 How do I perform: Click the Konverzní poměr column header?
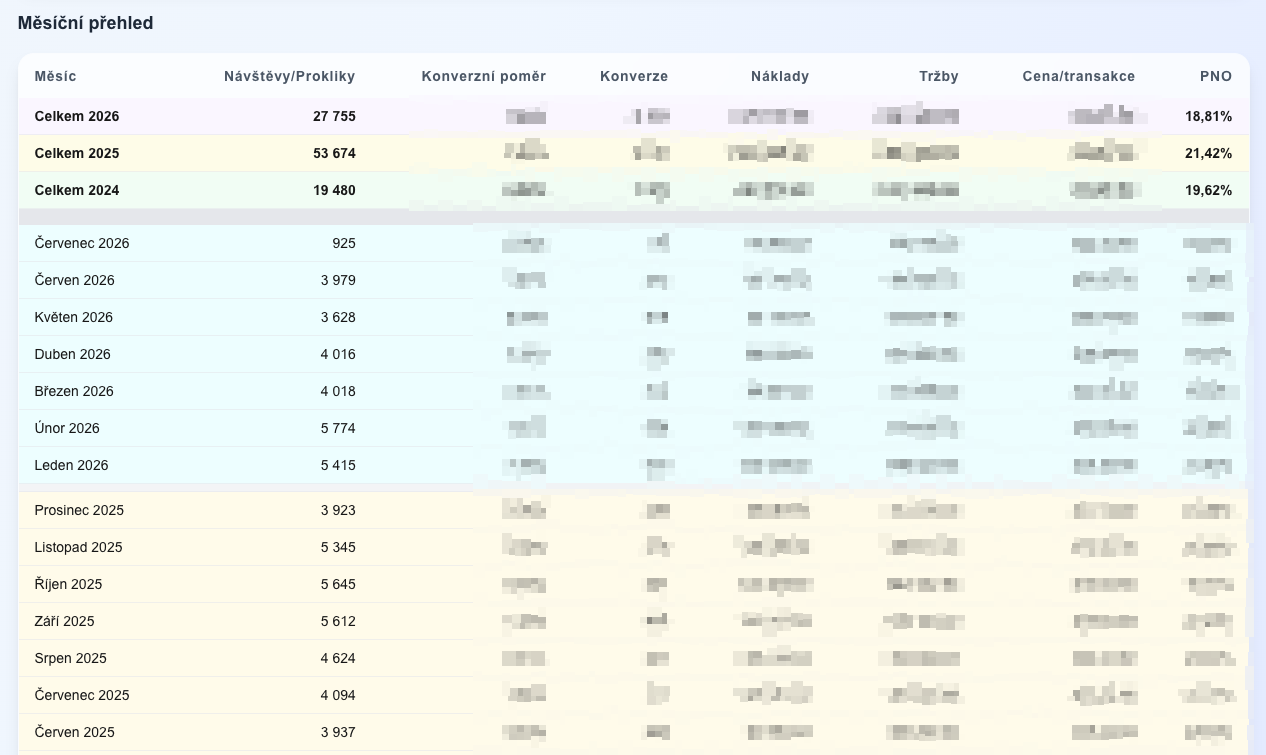coord(484,76)
